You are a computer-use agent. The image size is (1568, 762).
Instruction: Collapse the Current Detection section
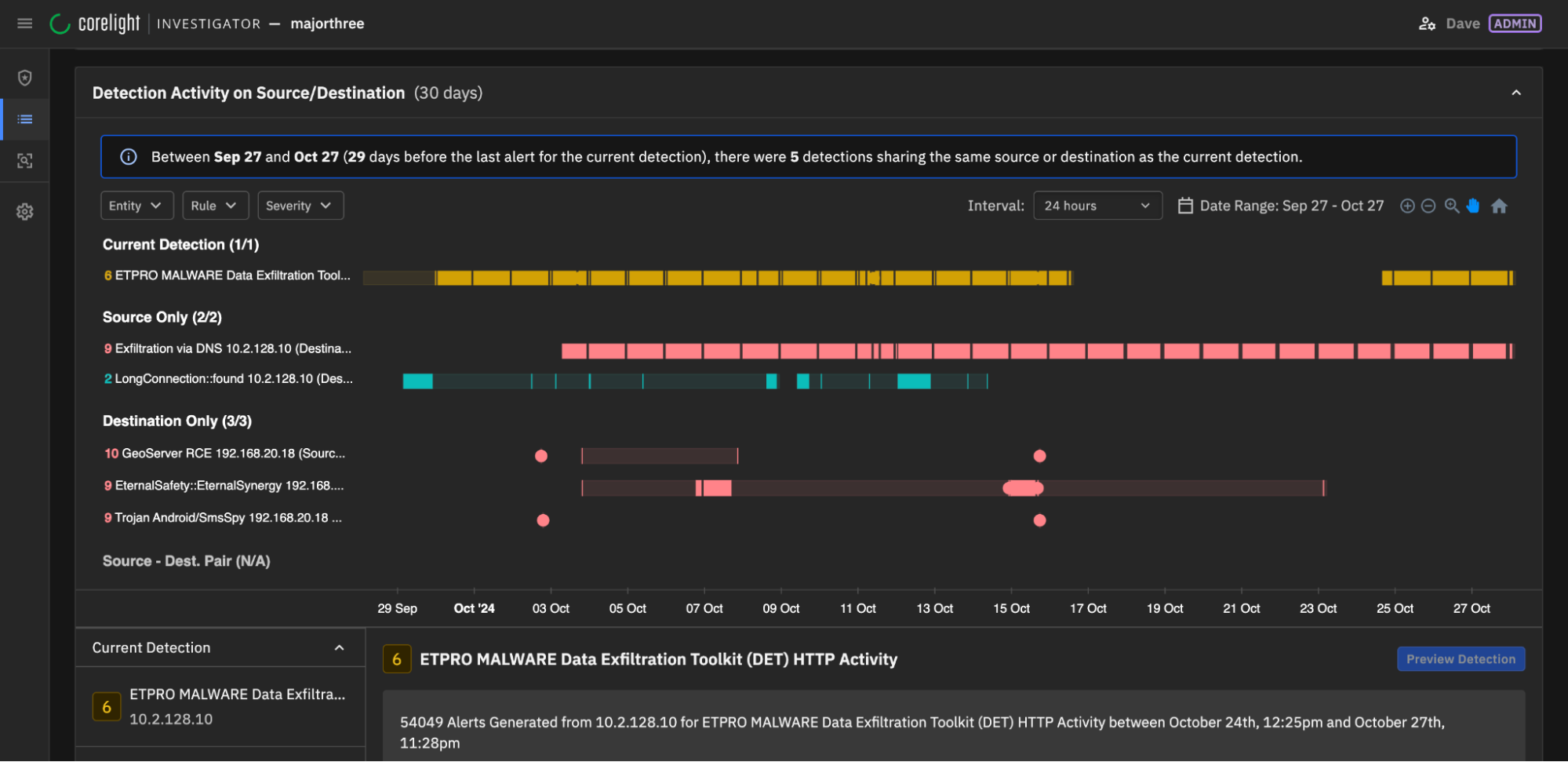click(339, 647)
